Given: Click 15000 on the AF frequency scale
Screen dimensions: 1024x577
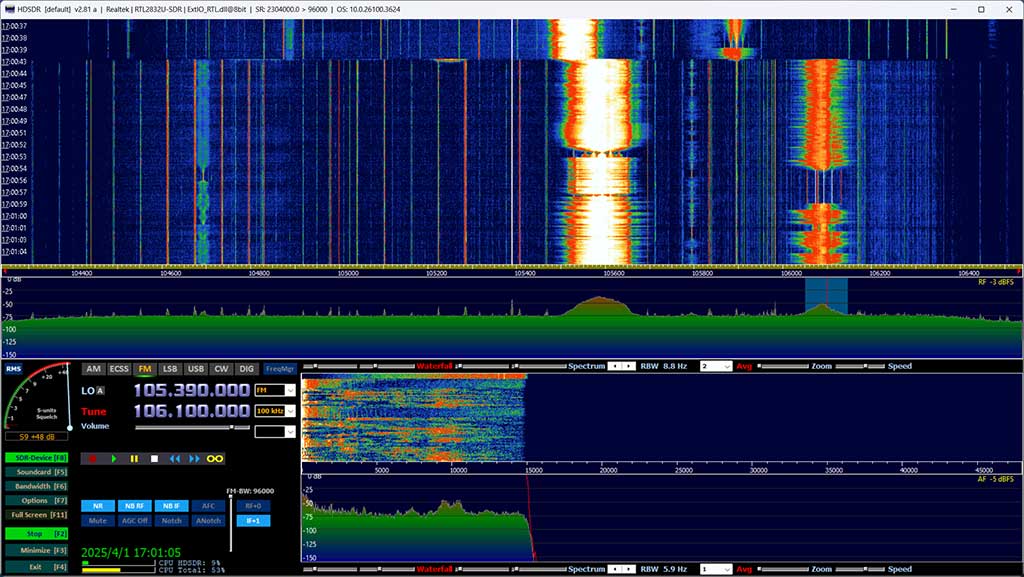Looking at the screenshot, I should [x=533, y=471].
